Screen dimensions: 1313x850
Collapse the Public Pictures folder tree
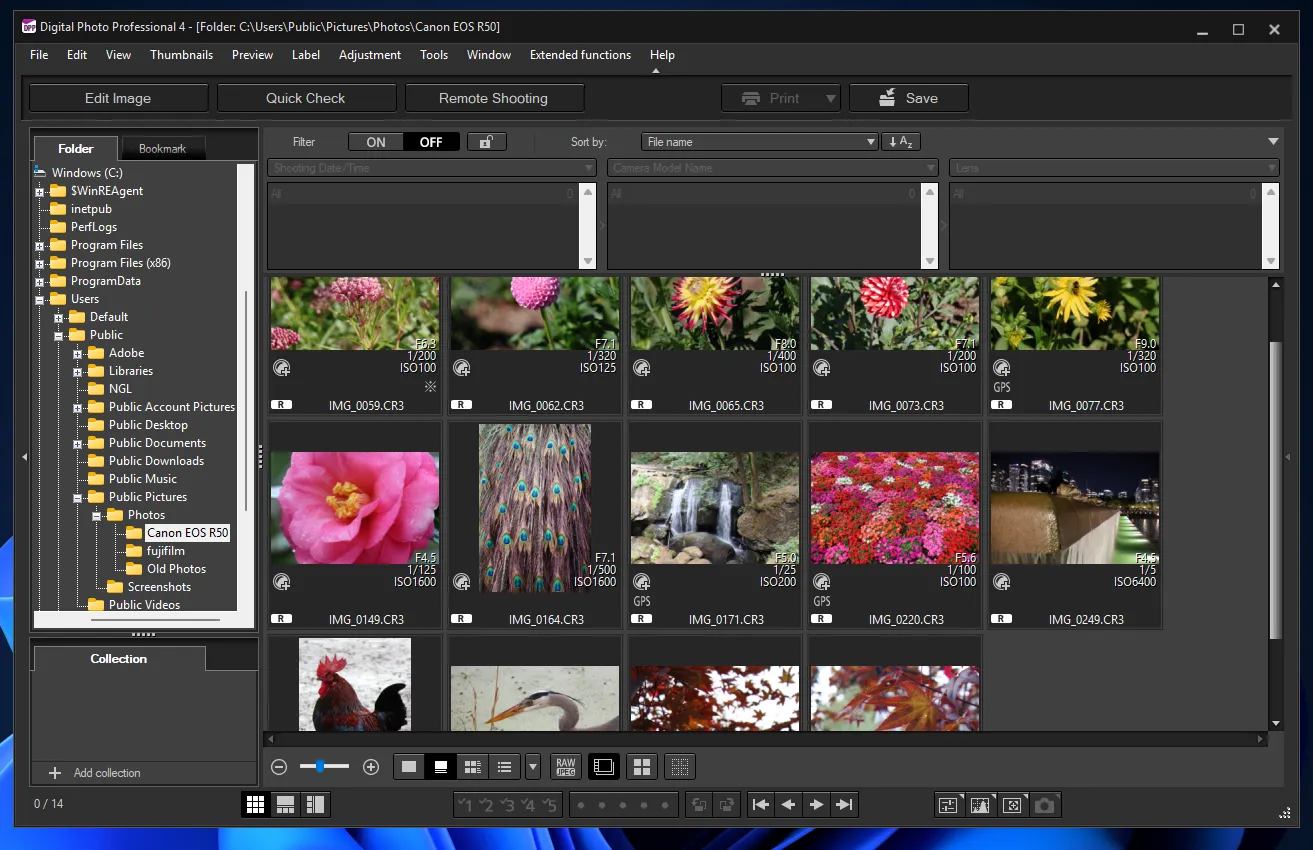tap(78, 497)
